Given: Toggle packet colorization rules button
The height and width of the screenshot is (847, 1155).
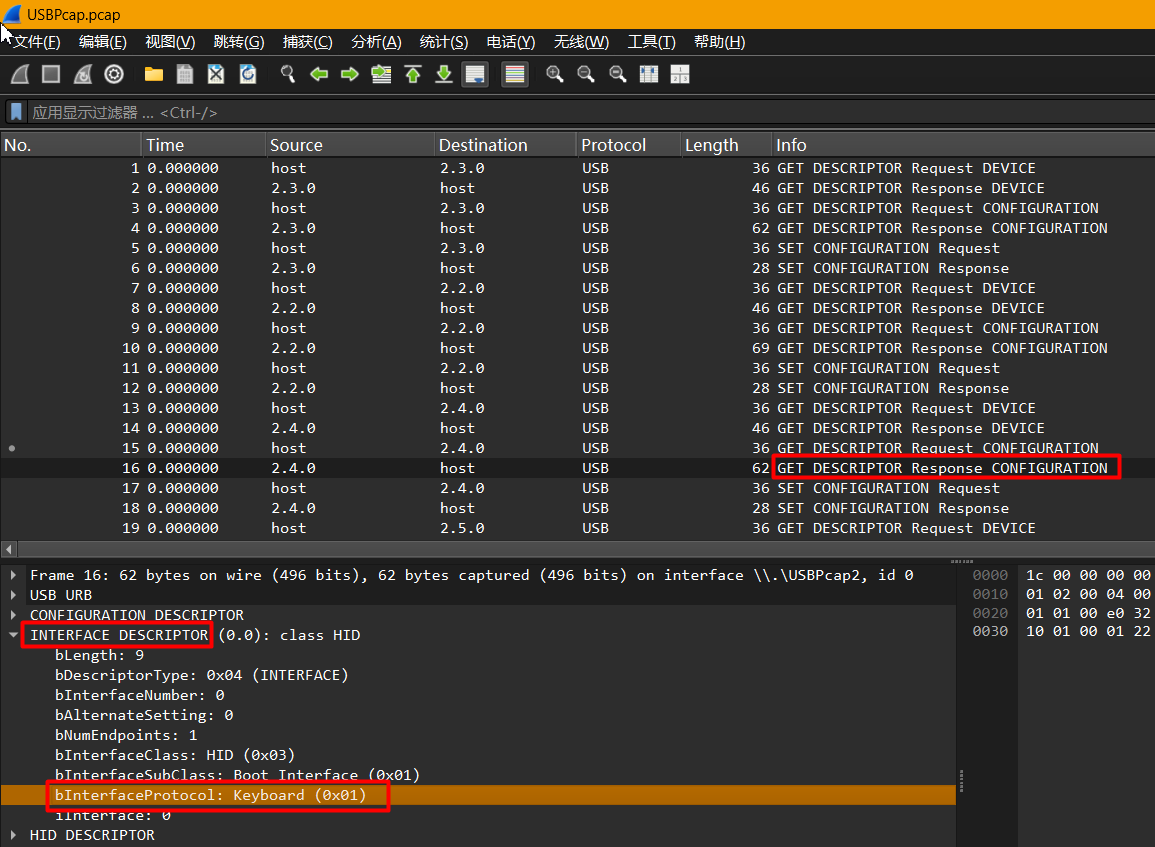Looking at the screenshot, I should pos(515,75).
